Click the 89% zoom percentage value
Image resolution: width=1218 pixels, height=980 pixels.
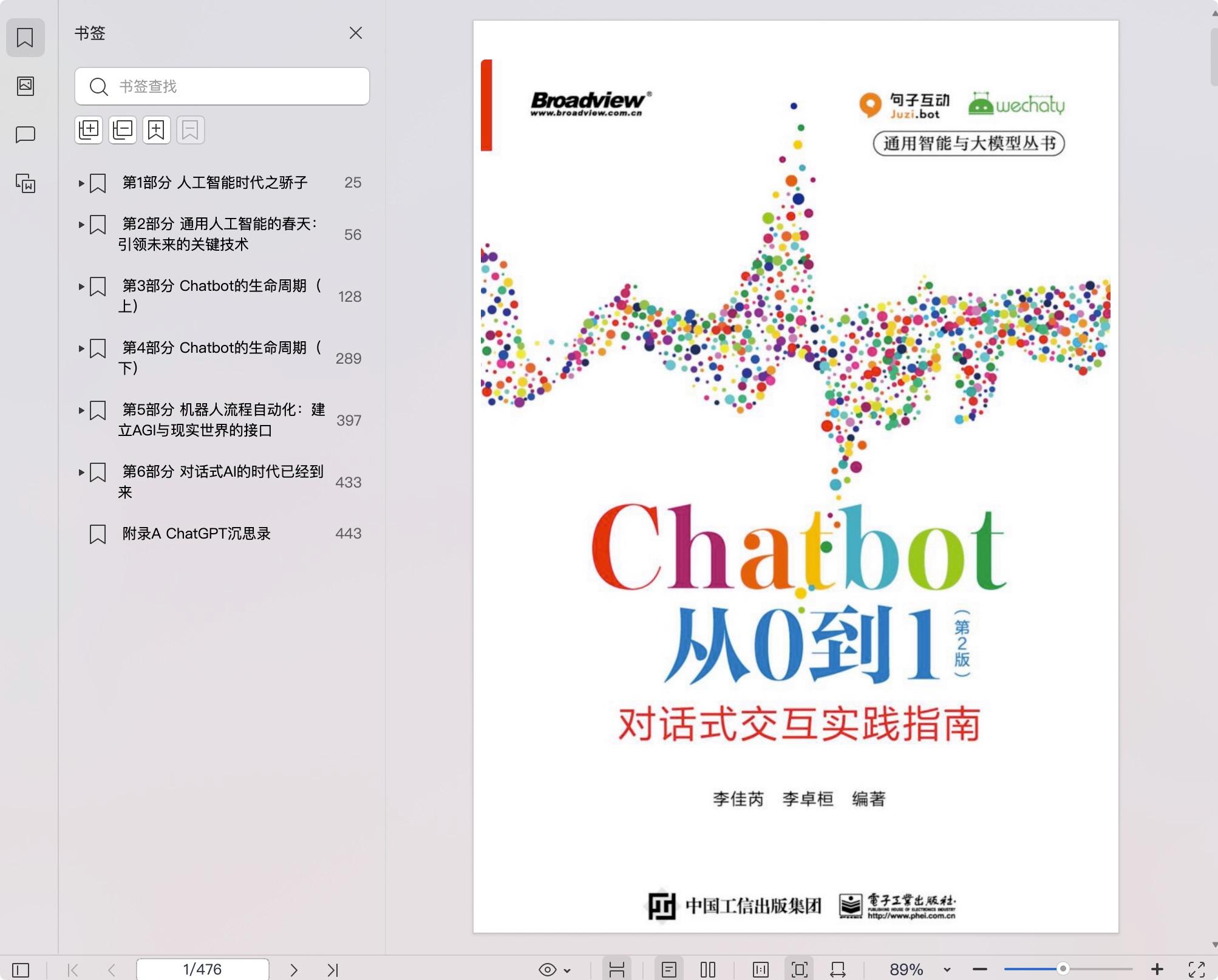(x=907, y=970)
